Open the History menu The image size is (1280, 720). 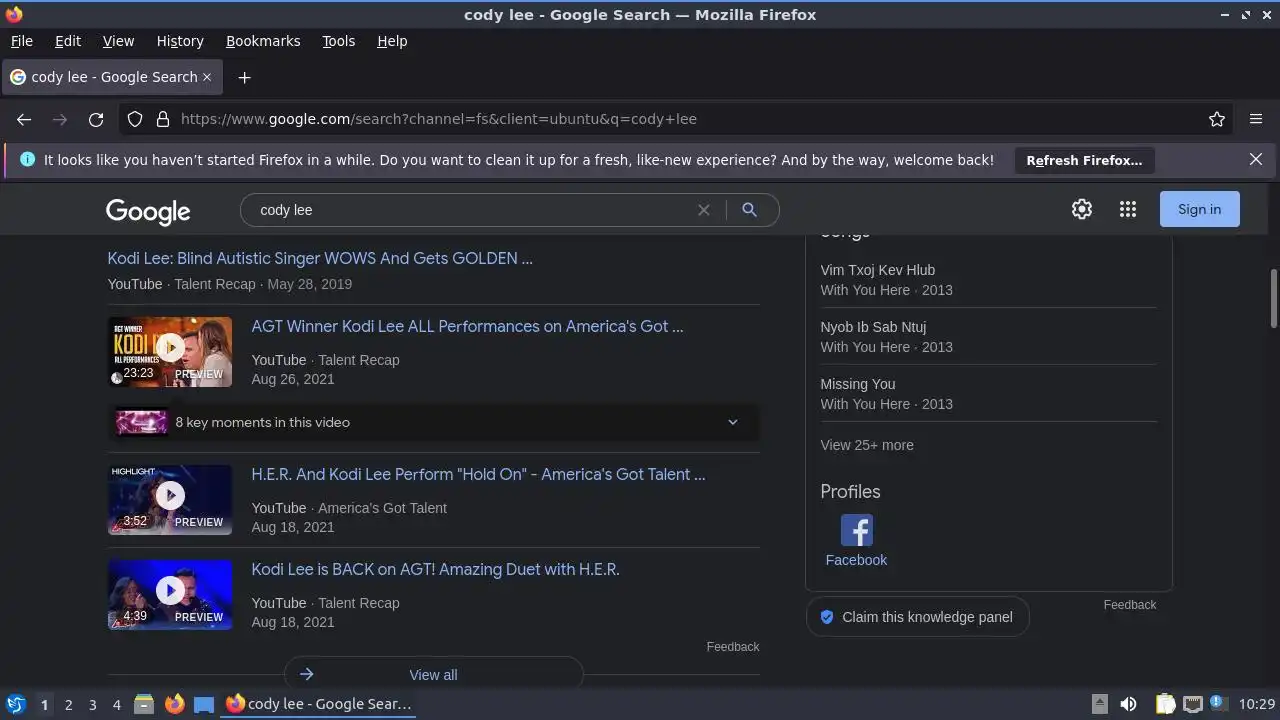(x=180, y=41)
